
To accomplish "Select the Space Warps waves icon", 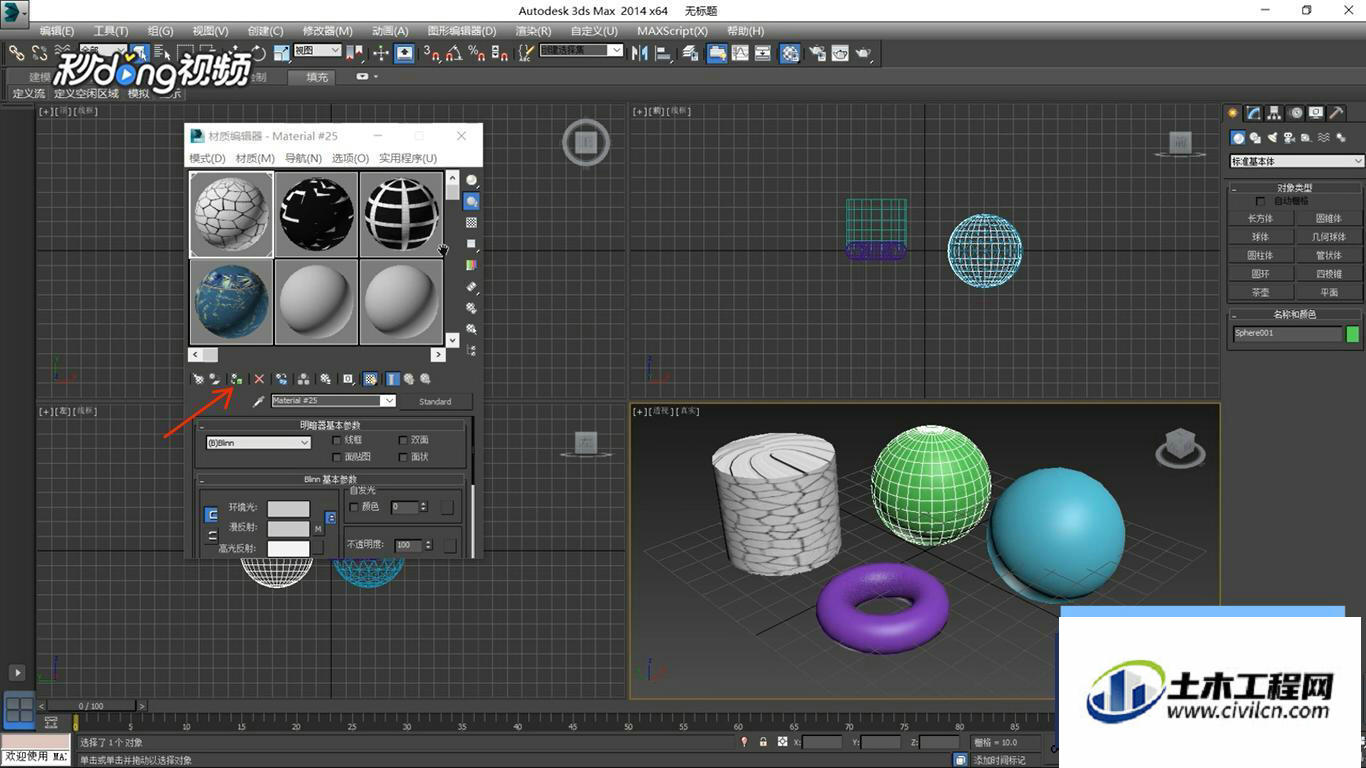I will [x=1324, y=138].
